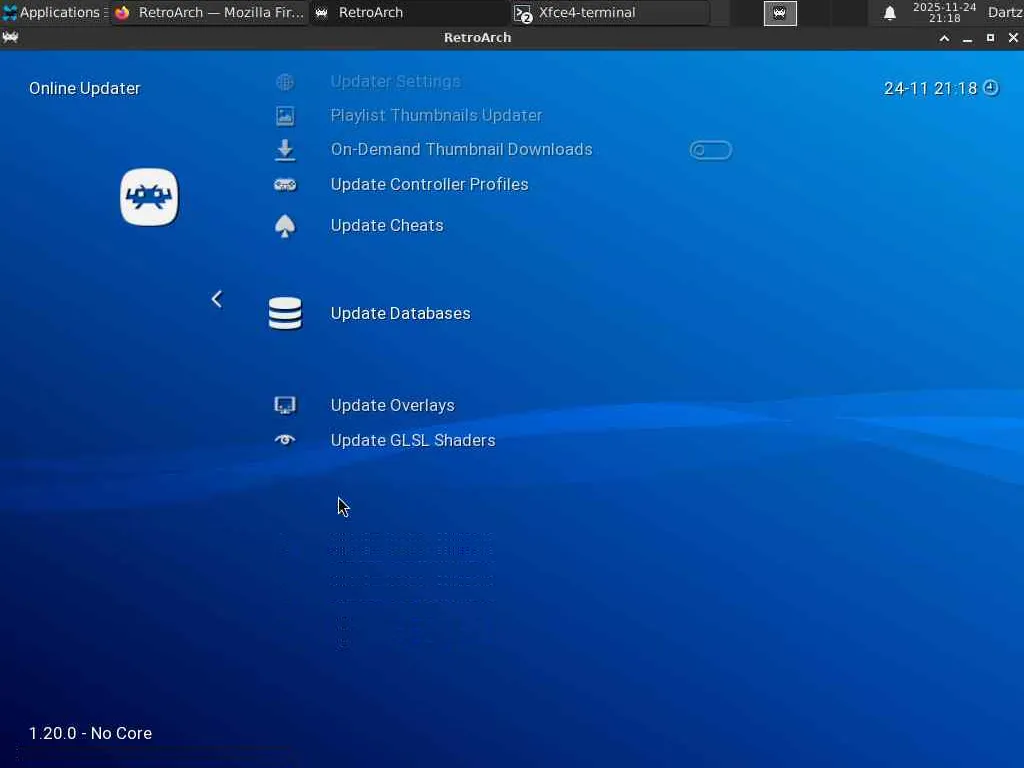This screenshot has height=768, width=1024.
Task: Open Playlist Thumbnails Updater
Action: (x=436, y=116)
